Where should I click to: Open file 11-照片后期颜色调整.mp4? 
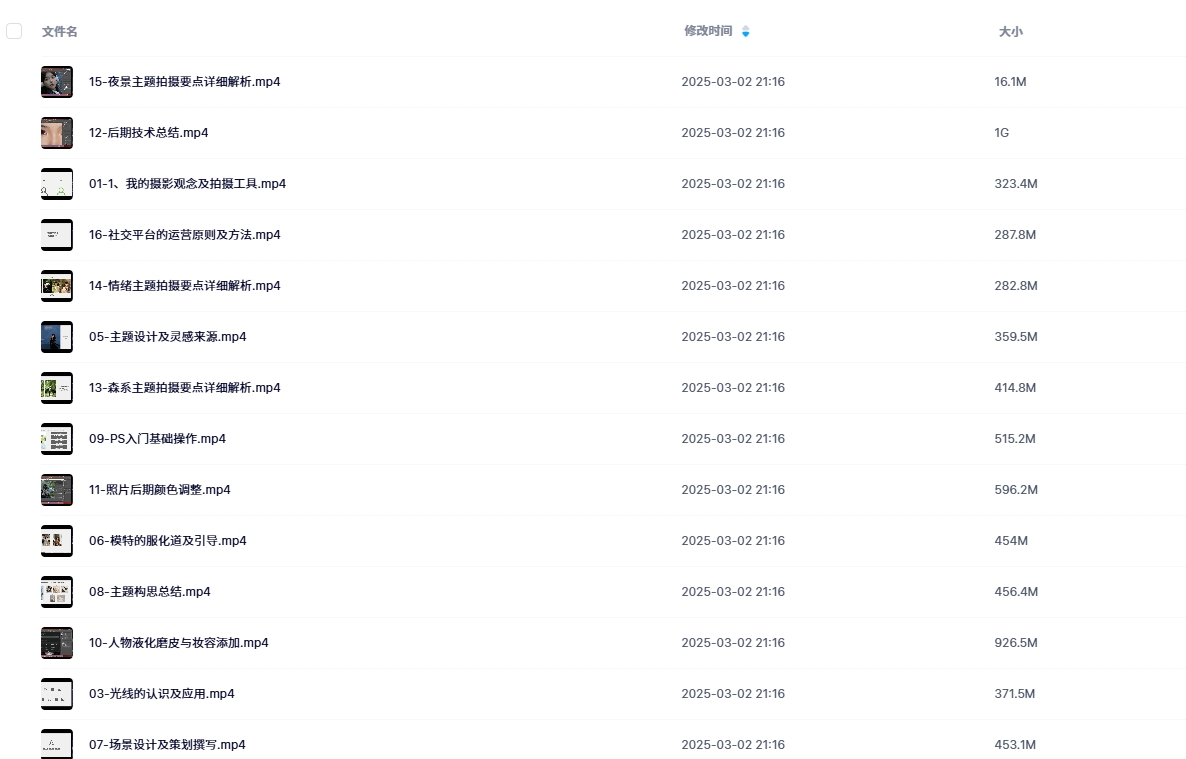160,490
